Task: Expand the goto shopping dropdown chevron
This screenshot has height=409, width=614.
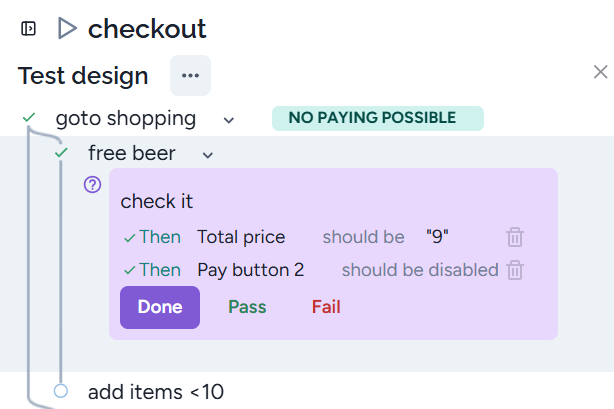Action: pos(229,120)
